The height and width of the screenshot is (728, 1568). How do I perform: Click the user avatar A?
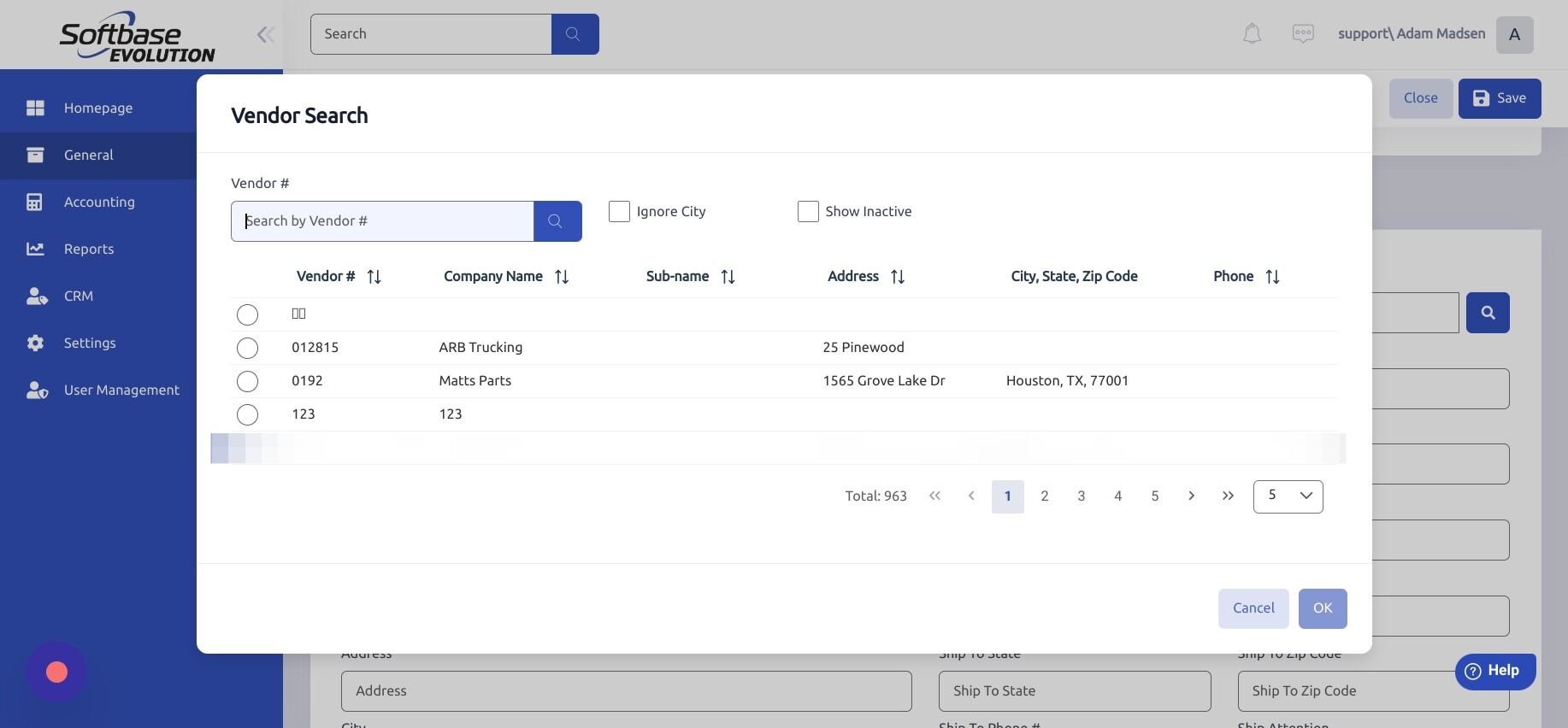point(1514,35)
